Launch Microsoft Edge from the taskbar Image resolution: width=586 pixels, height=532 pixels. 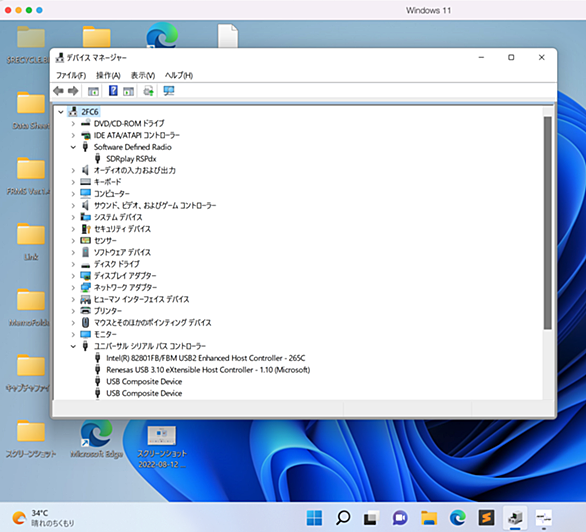click(457, 518)
